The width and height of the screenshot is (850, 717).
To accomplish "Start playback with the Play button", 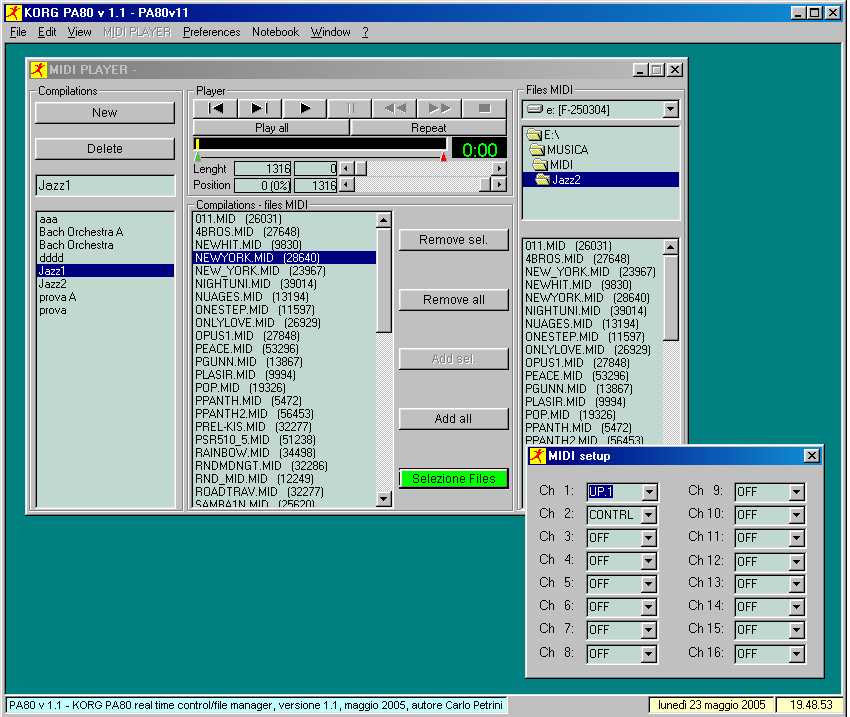I will pyautogui.click(x=305, y=108).
